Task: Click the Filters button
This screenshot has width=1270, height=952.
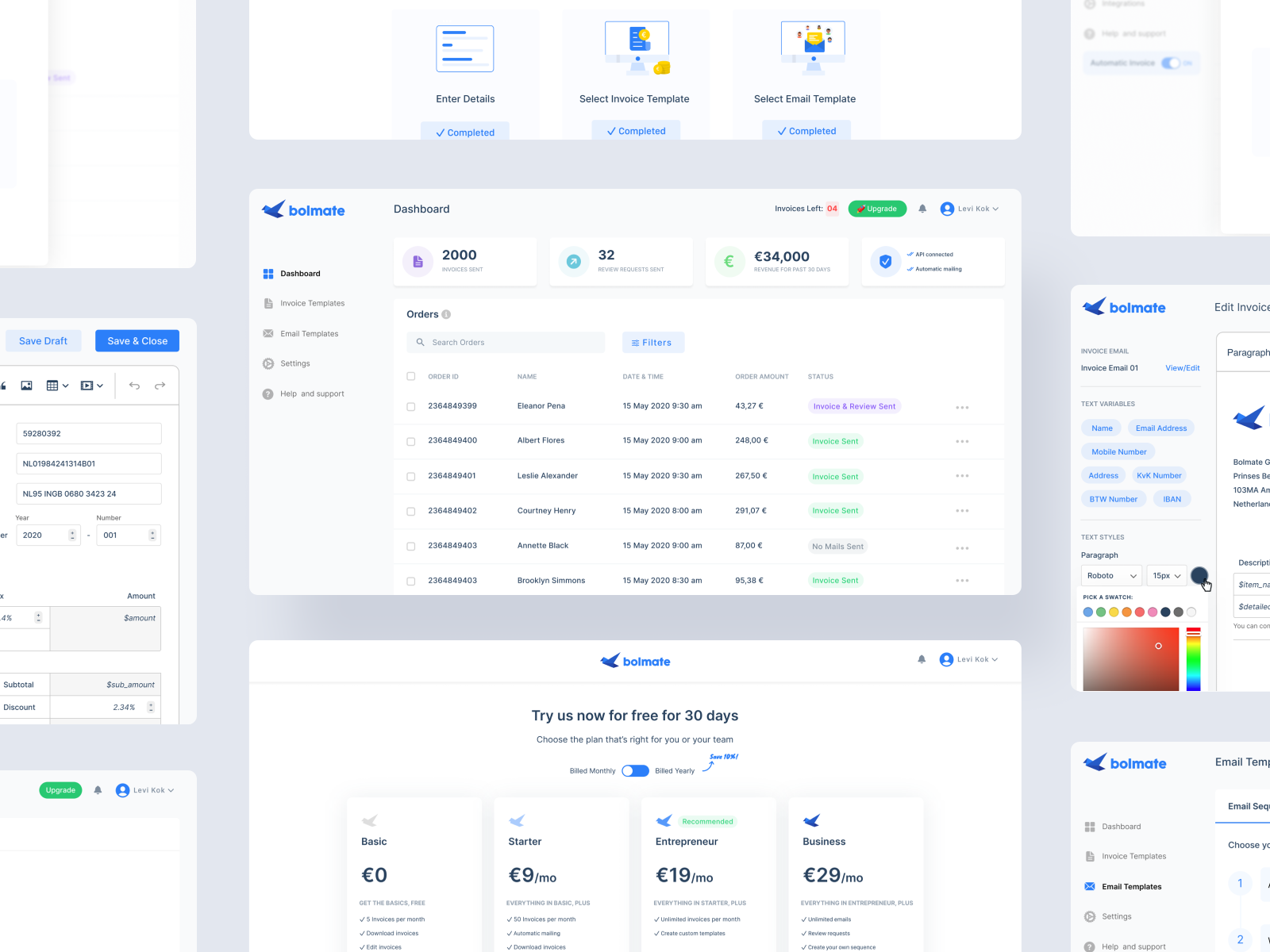Action: click(x=653, y=342)
